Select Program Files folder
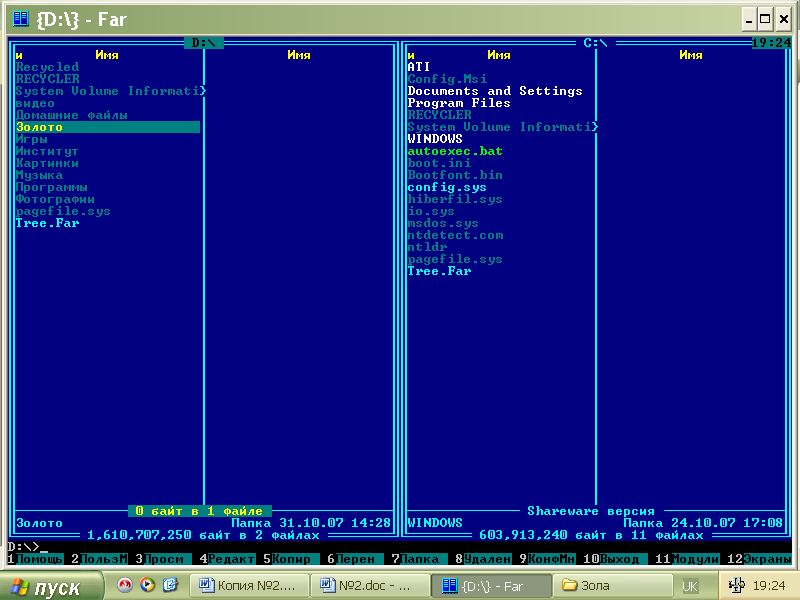This screenshot has height=600, width=800. tap(459, 103)
